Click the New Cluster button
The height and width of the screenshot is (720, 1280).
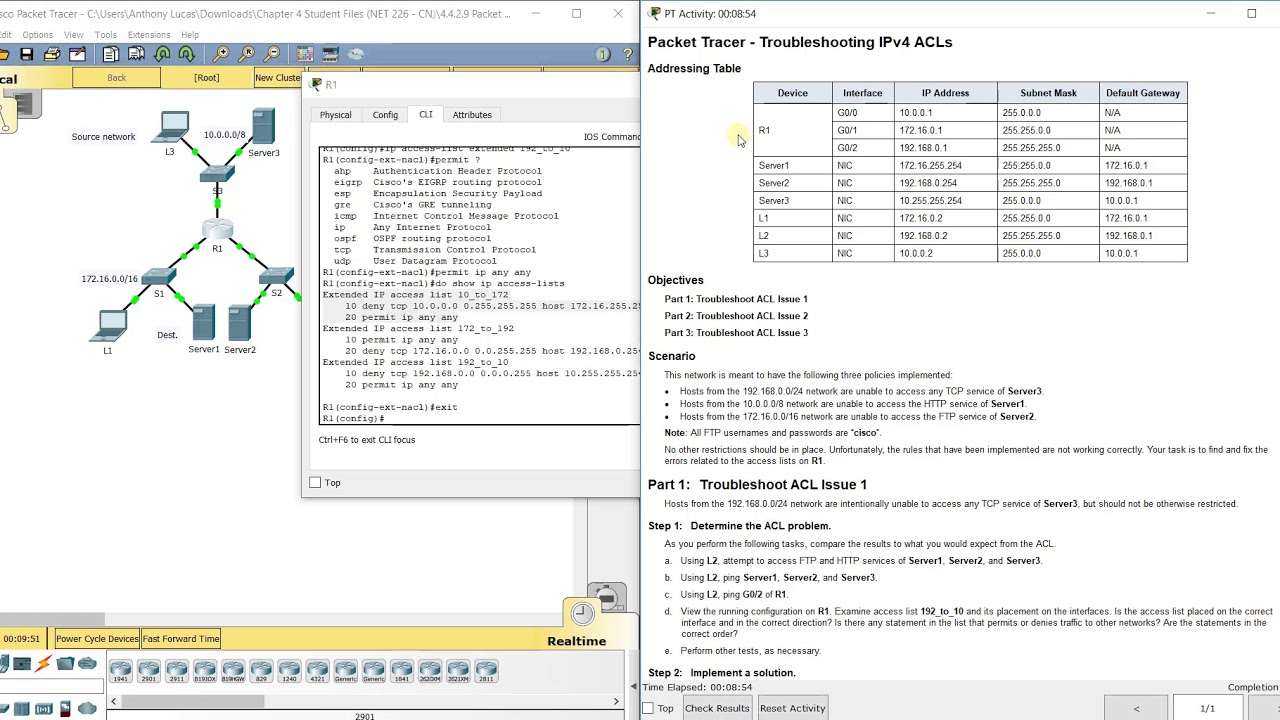coord(277,78)
